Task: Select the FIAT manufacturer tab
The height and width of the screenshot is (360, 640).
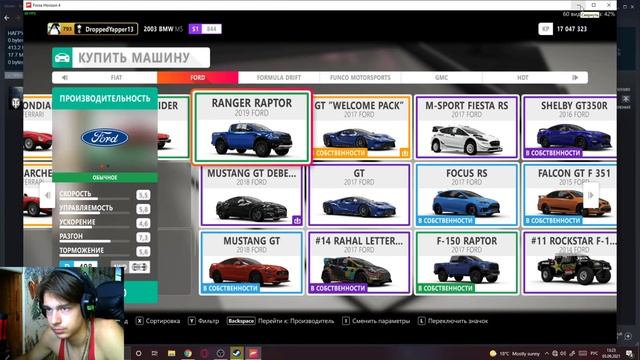Action: pos(116,78)
